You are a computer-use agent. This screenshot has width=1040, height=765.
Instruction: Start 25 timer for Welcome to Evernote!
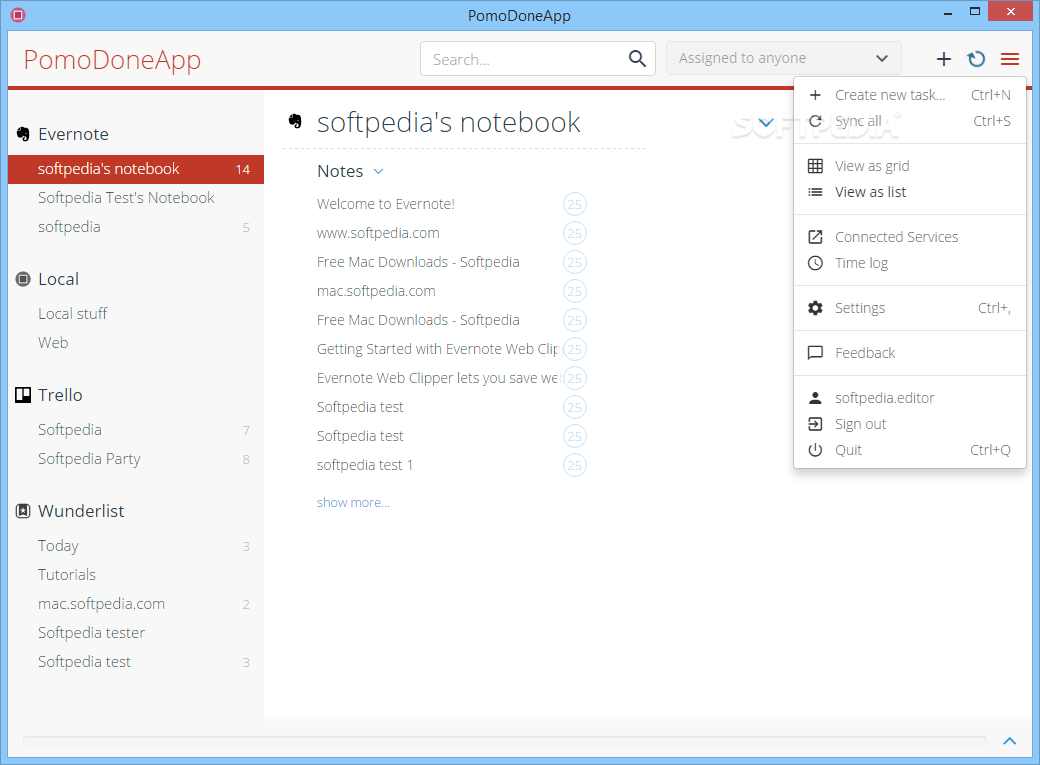[574, 204]
